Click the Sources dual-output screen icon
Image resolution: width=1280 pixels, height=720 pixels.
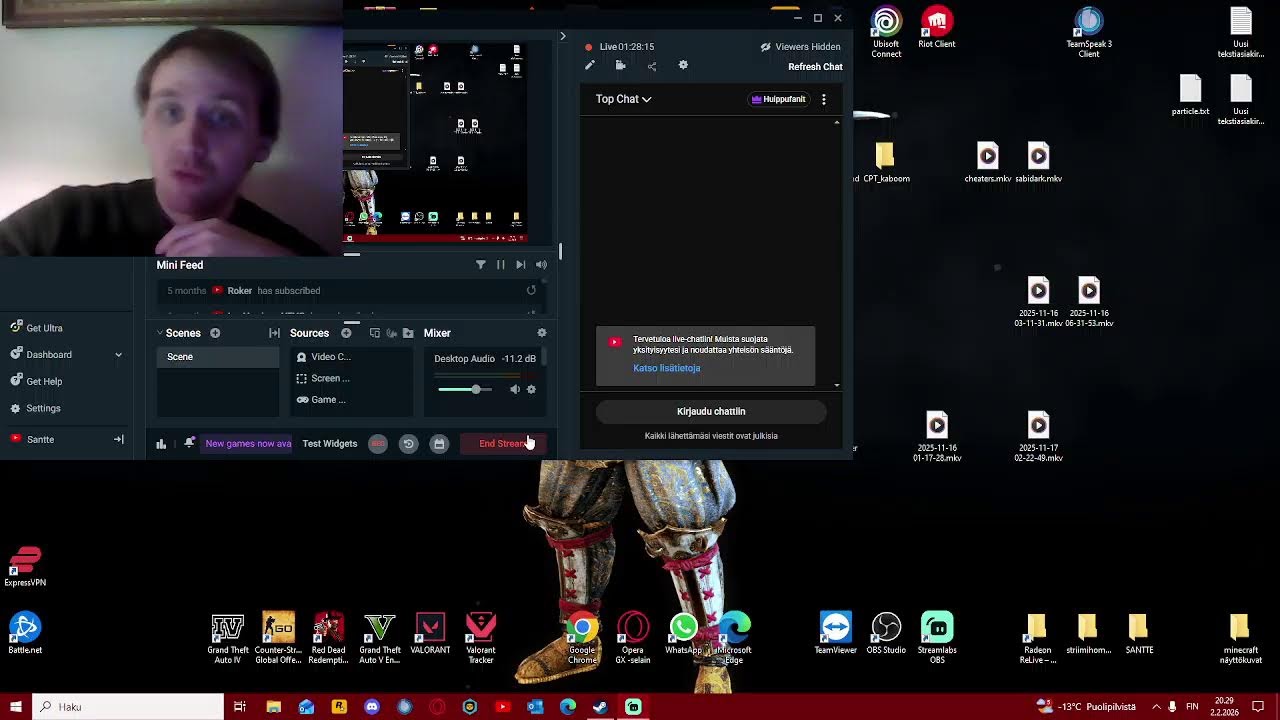(x=375, y=333)
